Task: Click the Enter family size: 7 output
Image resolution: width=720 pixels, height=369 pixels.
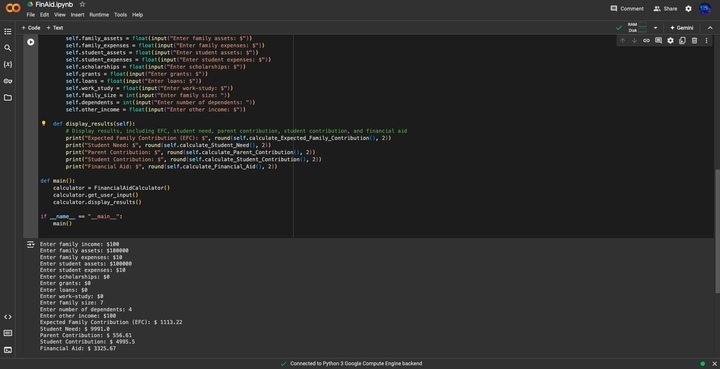Action: 71,303
